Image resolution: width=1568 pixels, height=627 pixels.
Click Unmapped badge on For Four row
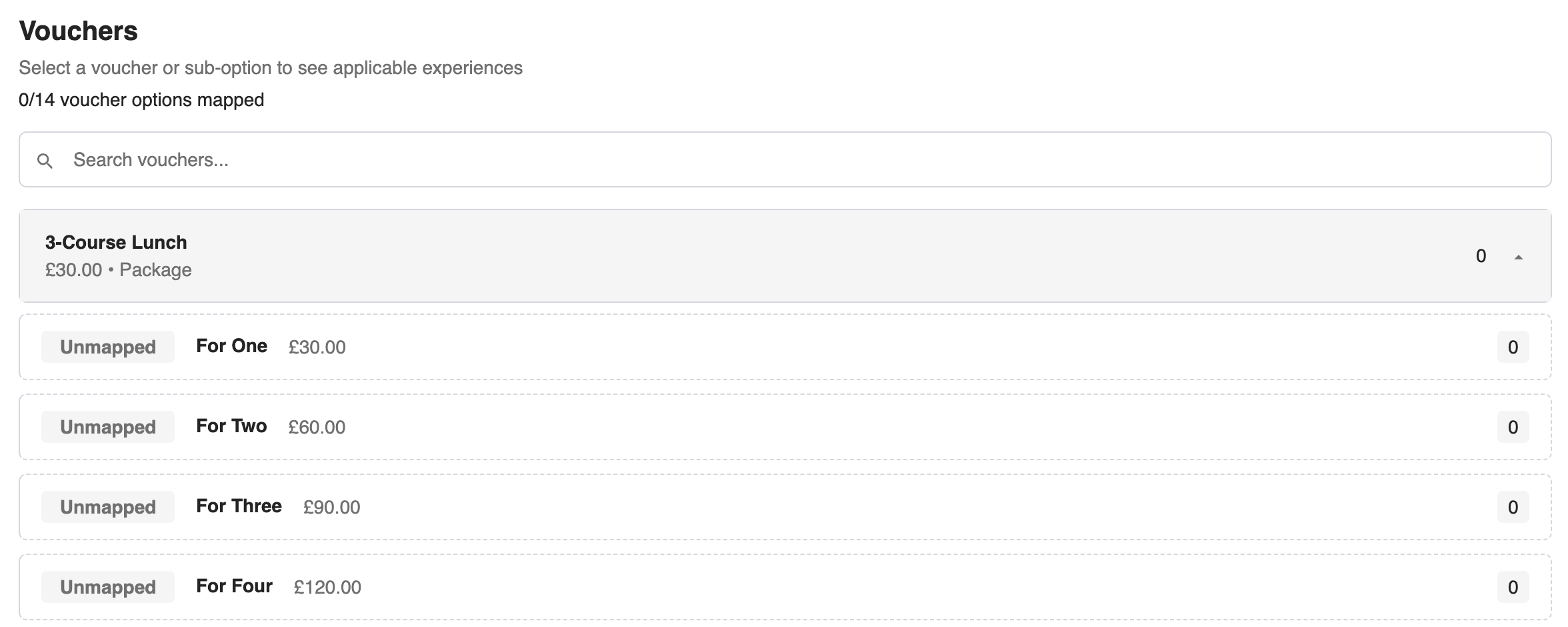pos(108,587)
